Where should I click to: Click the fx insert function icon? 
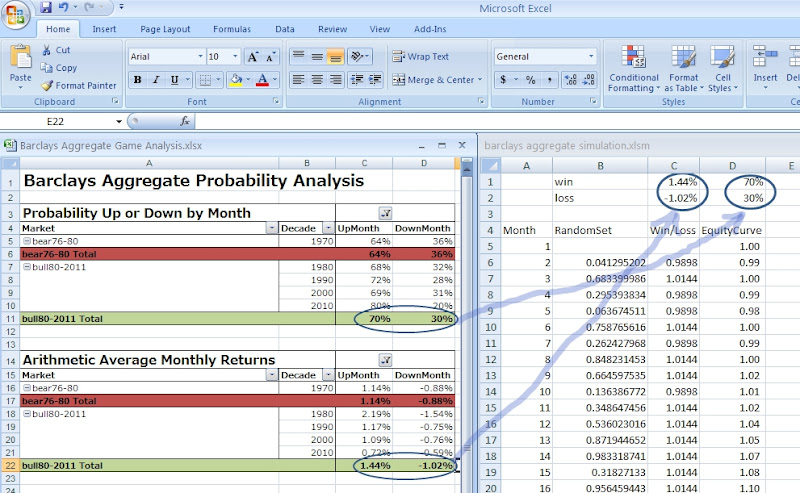tap(185, 121)
